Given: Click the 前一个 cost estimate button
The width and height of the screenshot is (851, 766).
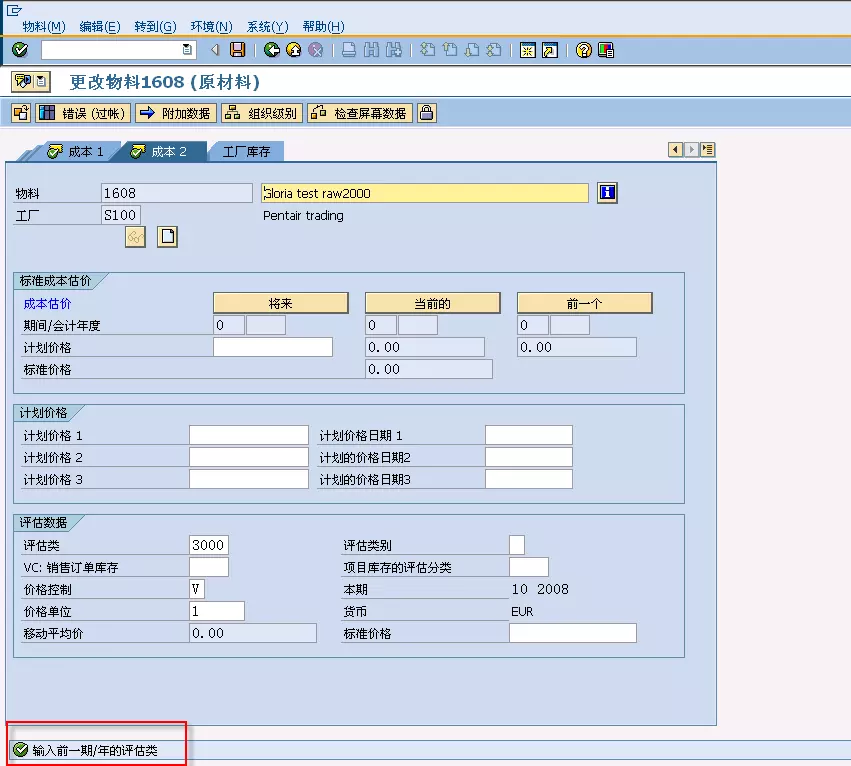Looking at the screenshot, I should [585, 303].
